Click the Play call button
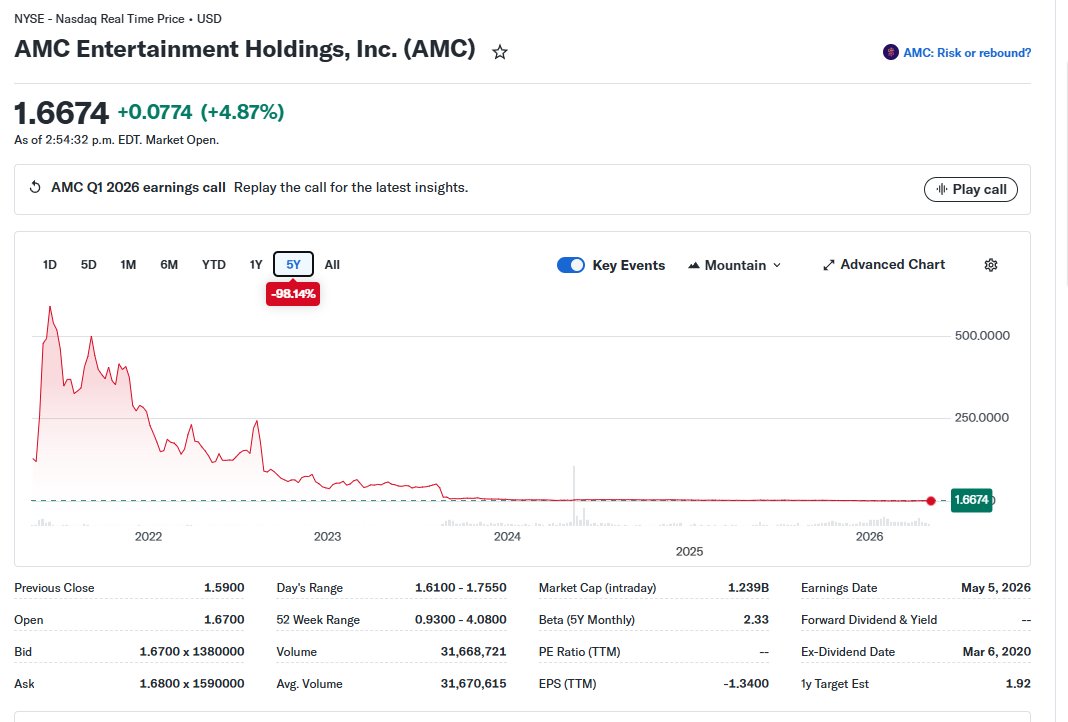Image resolution: width=1068 pixels, height=722 pixels. click(971, 189)
